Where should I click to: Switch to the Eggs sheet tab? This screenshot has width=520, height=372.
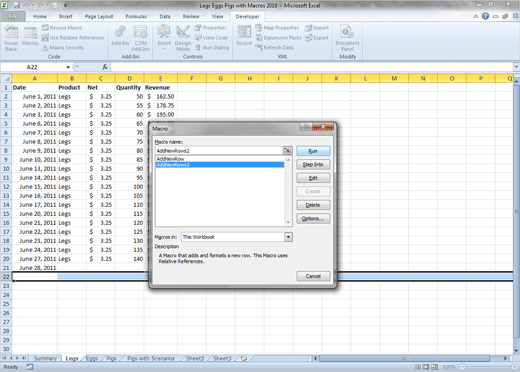(x=92, y=358)
